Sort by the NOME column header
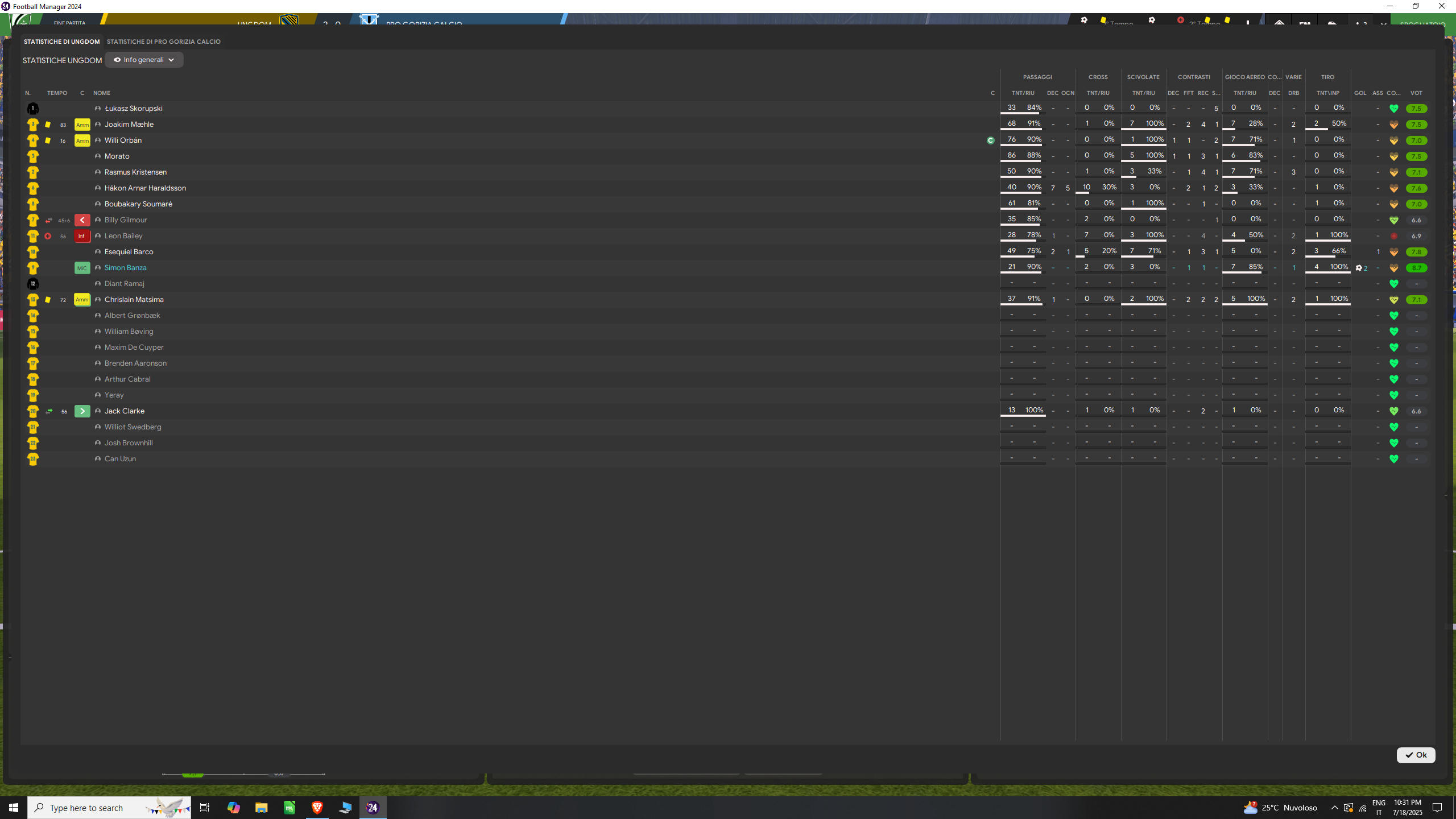 (102, 93)
